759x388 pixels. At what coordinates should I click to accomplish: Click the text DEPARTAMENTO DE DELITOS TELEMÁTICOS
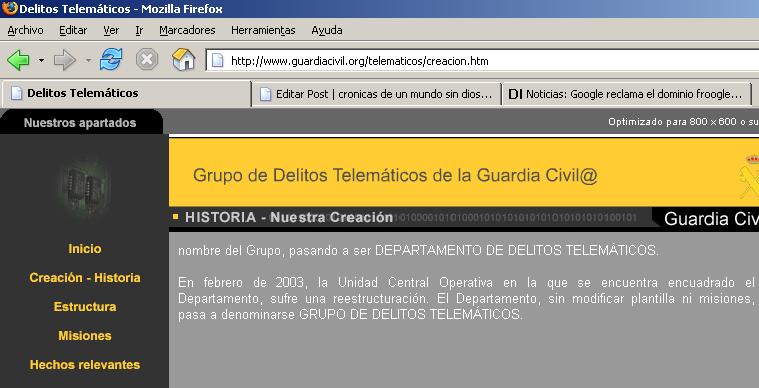(x=516, y=251)
